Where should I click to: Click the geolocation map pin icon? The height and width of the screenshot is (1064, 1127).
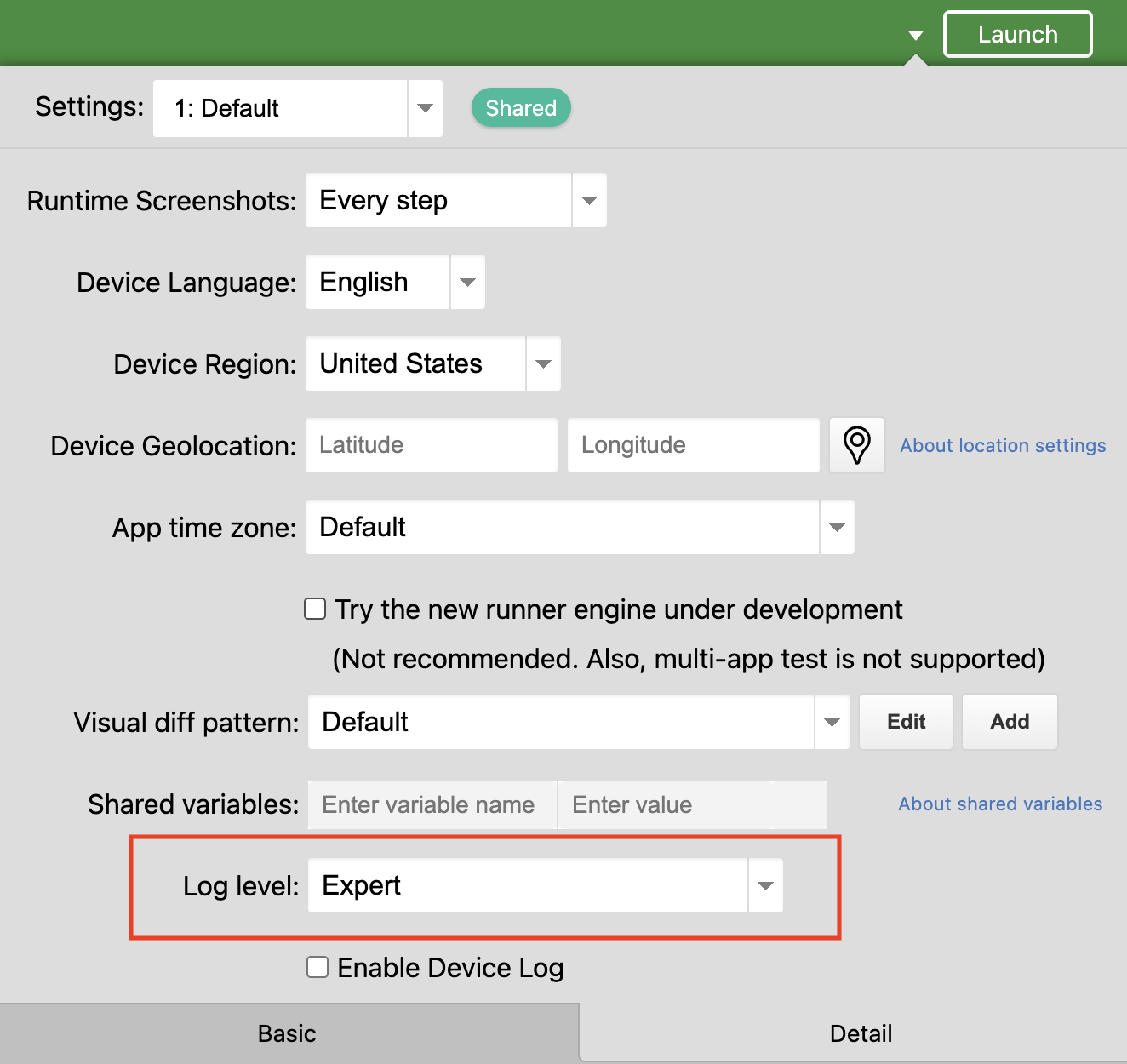(857, 445)
